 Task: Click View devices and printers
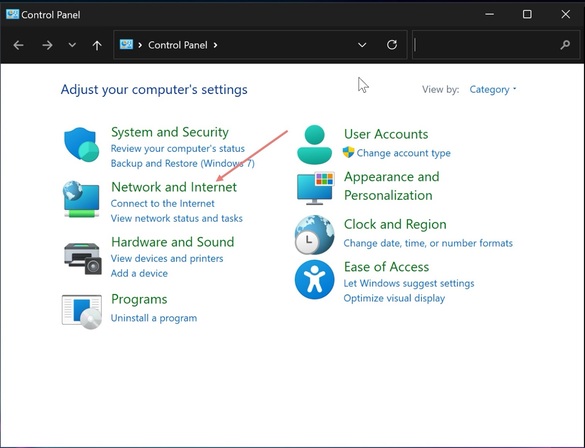(167, 259)
